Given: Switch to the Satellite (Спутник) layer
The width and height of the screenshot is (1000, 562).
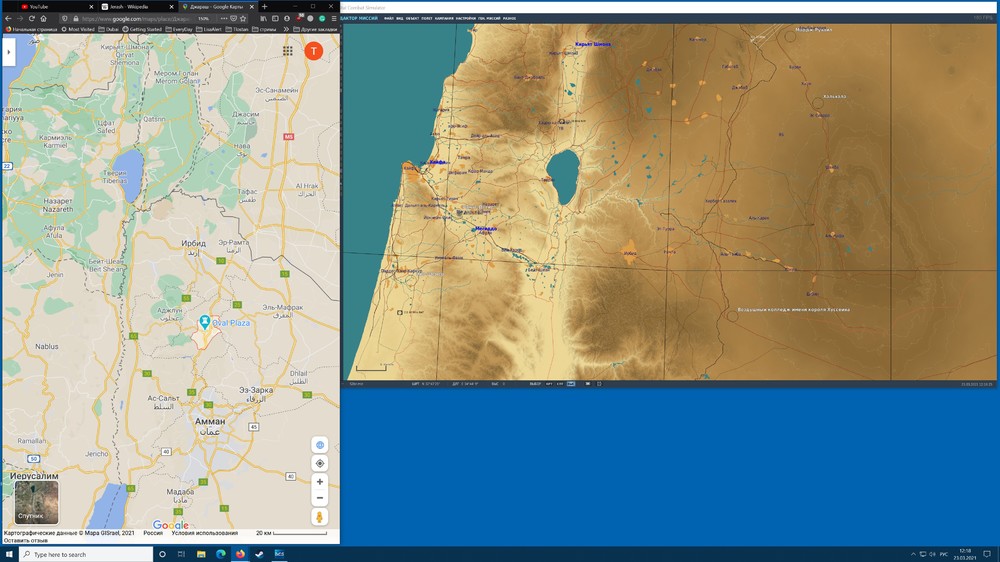Looking at the screenshot, I should point(36,503).
